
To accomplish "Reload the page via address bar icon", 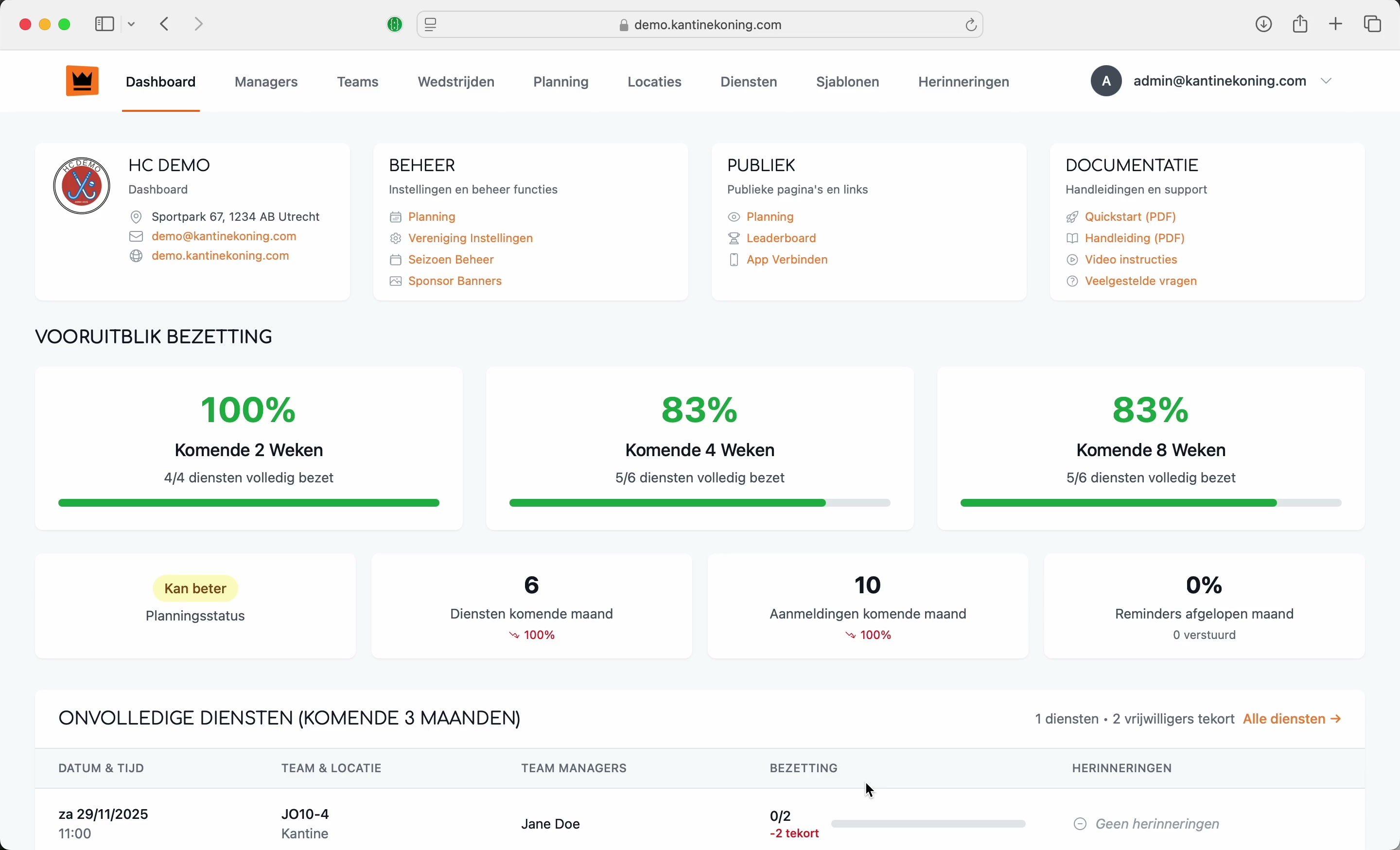I will [970, 25].
